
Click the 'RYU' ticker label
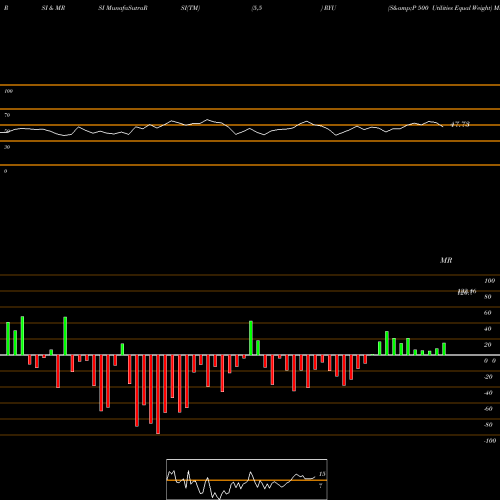(330, 8)
